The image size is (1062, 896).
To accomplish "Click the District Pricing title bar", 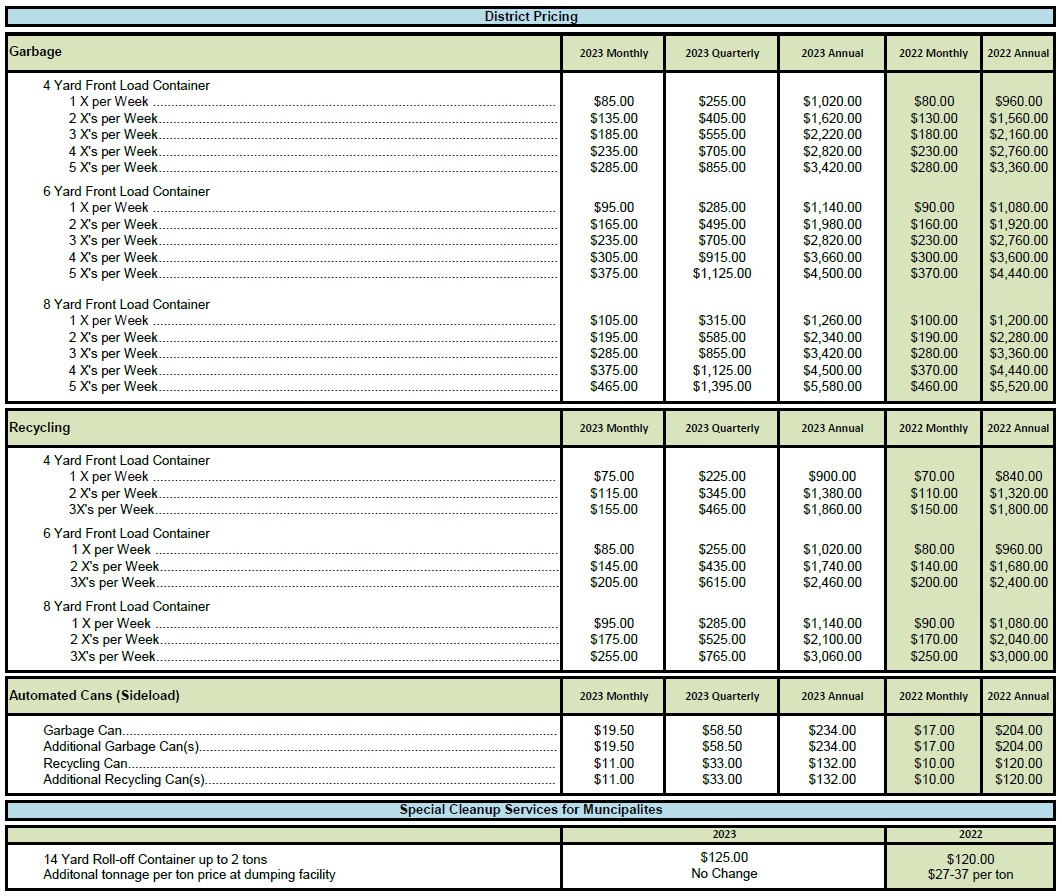I will tap(530, 17).
